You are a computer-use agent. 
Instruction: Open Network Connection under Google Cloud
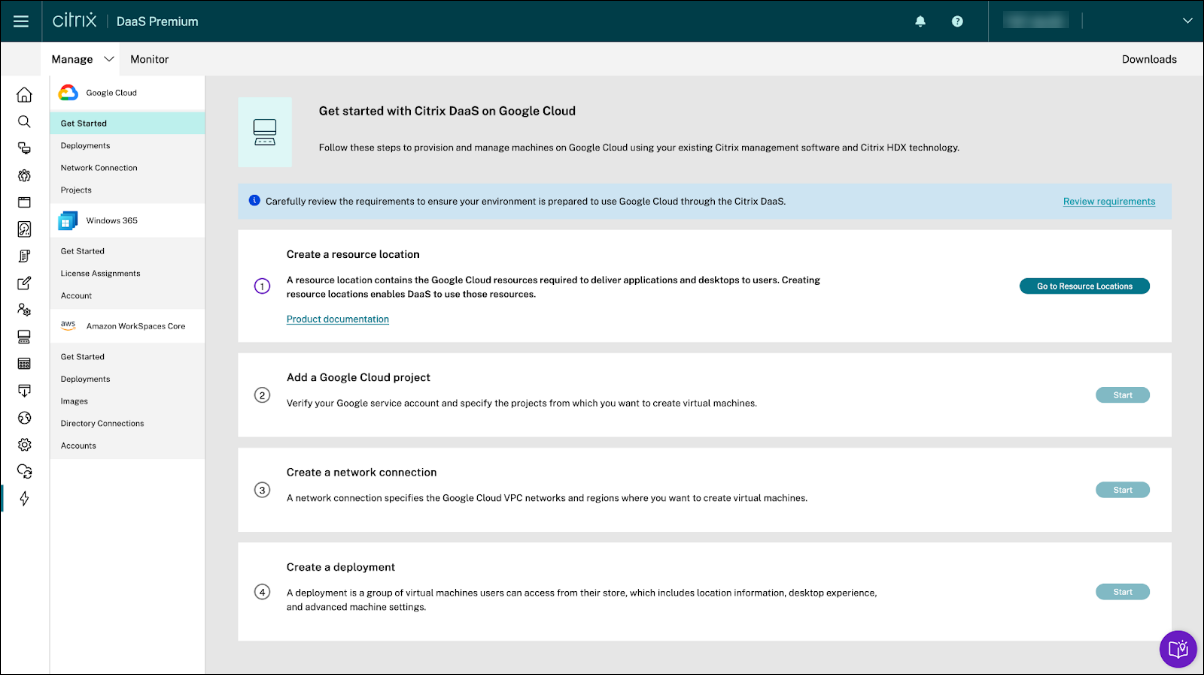coord(99,168)
